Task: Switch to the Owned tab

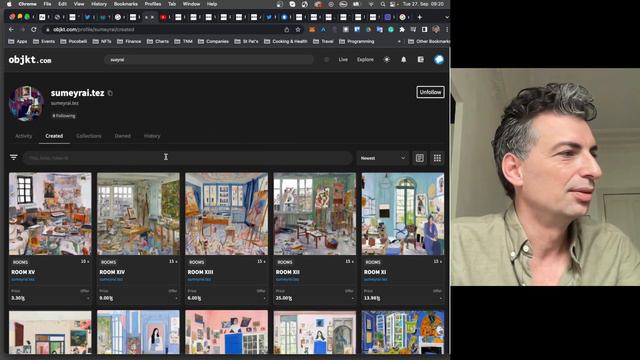Action: click(x=122, y=136)
